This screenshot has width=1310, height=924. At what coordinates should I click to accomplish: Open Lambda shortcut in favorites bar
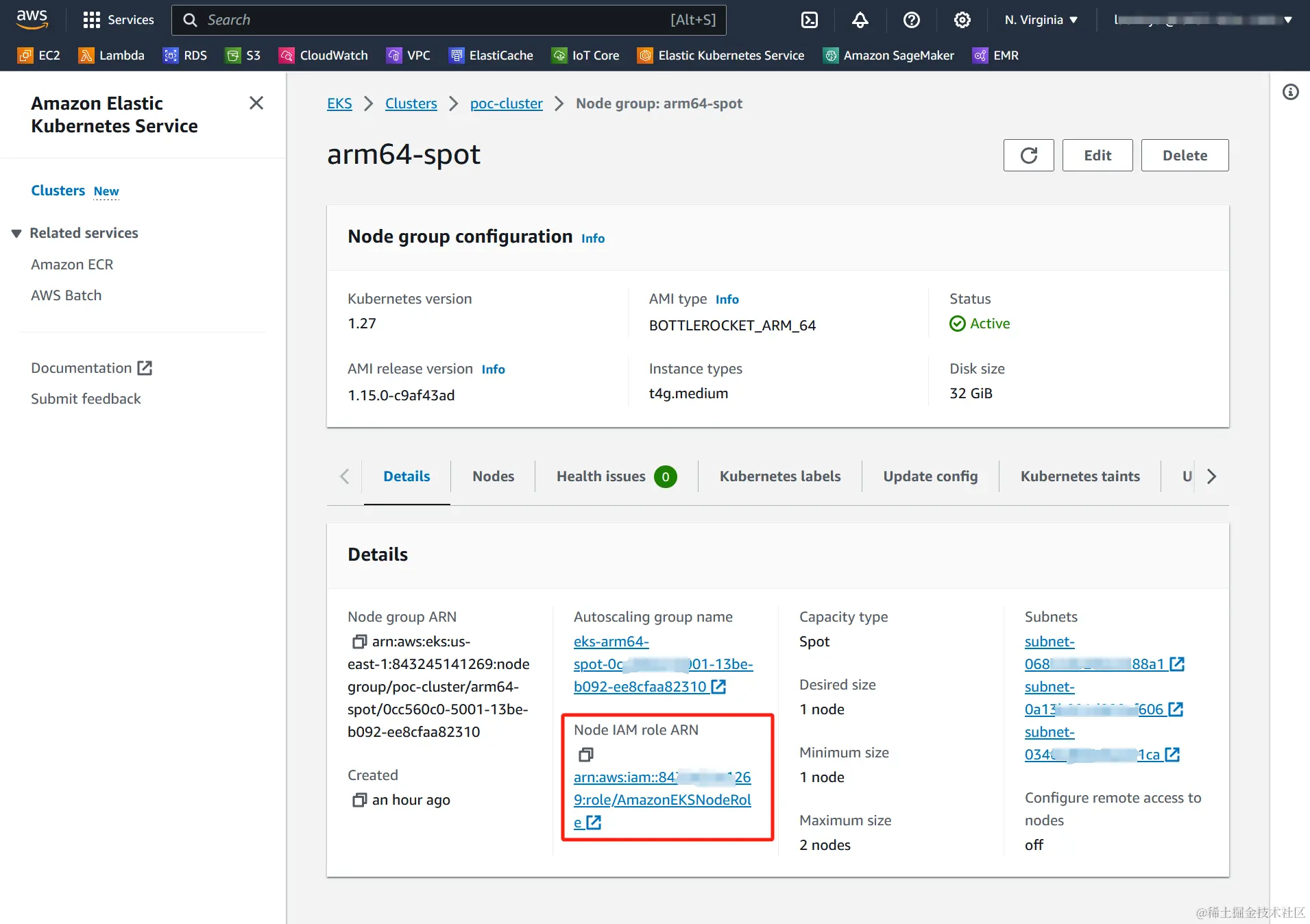(x=112, y=56)
